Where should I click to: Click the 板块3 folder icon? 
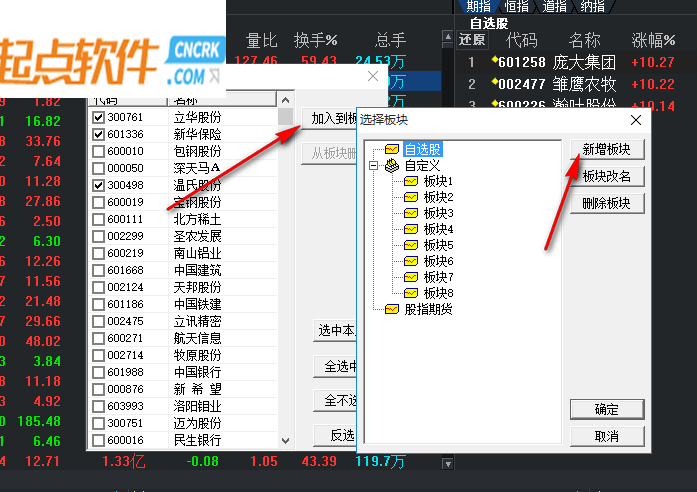(411, 213)
